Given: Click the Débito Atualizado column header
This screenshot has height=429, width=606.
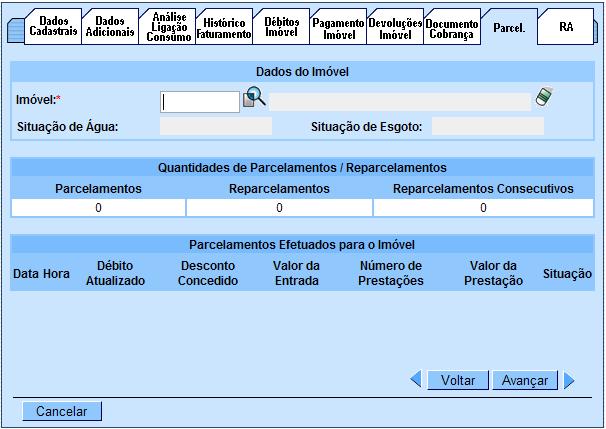Looking at the screenshot, I should pos(115,273).
